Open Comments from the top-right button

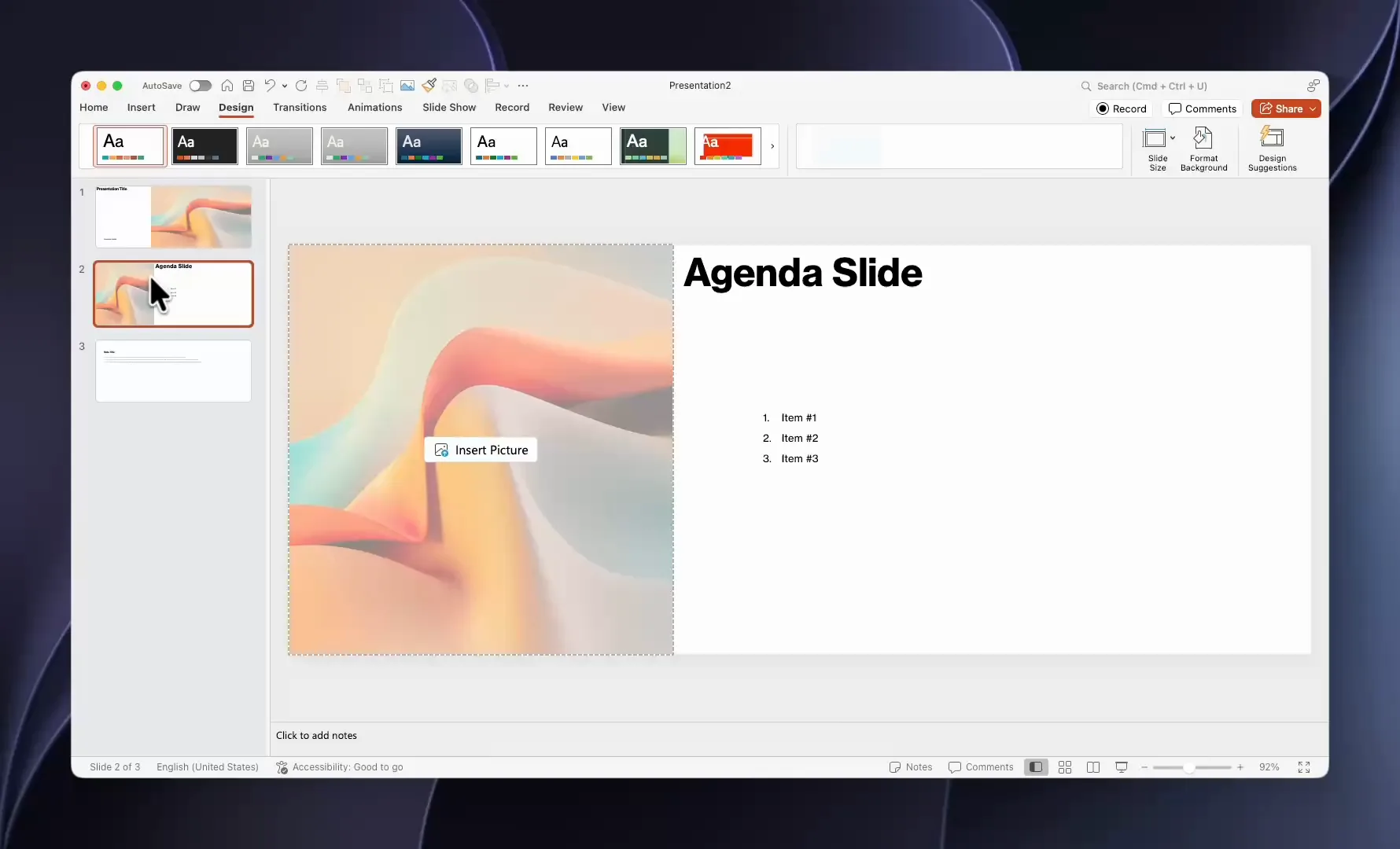click(x=1203, y=109)
